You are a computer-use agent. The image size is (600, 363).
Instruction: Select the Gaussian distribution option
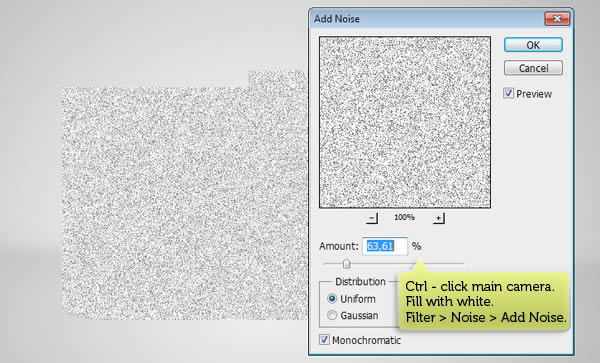pos(332,315)
